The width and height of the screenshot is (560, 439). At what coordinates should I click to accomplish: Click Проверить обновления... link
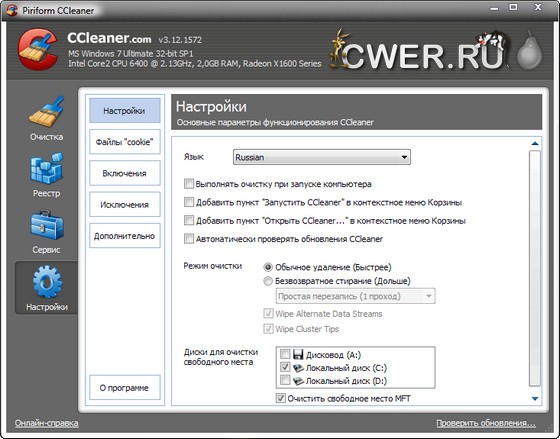(486, 423)
